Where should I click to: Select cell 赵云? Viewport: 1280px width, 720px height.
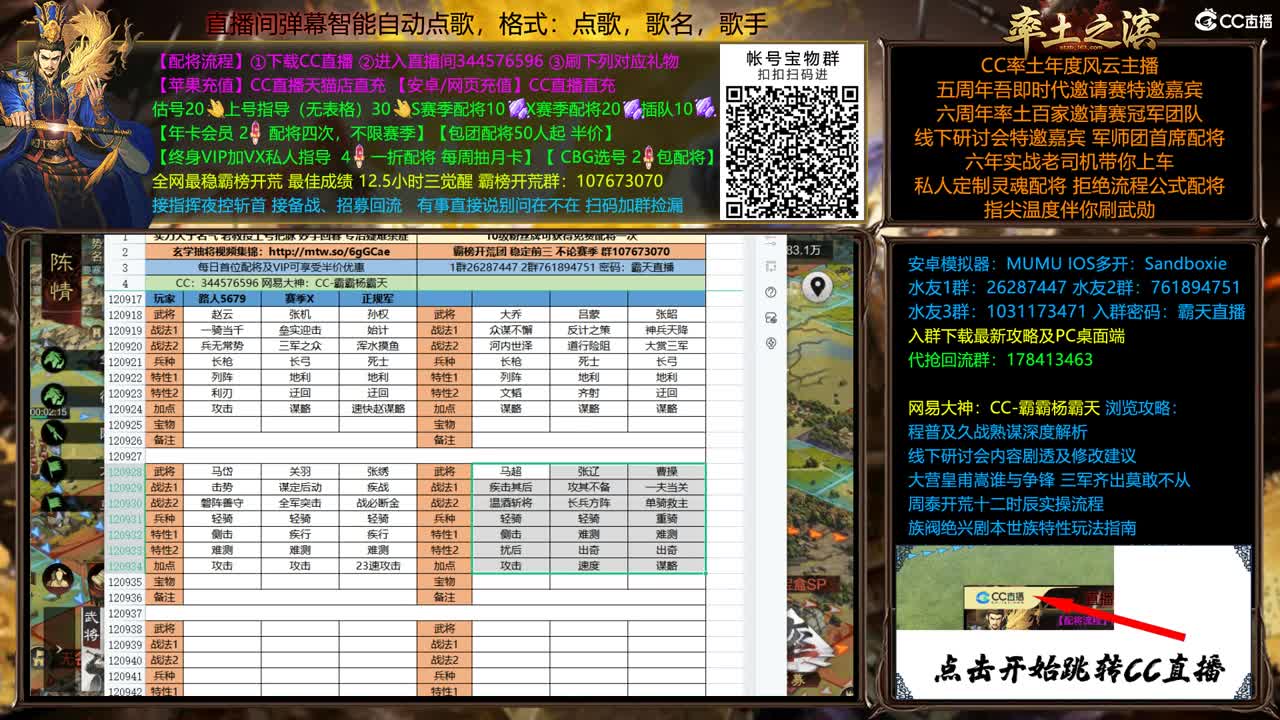[221, 314]
